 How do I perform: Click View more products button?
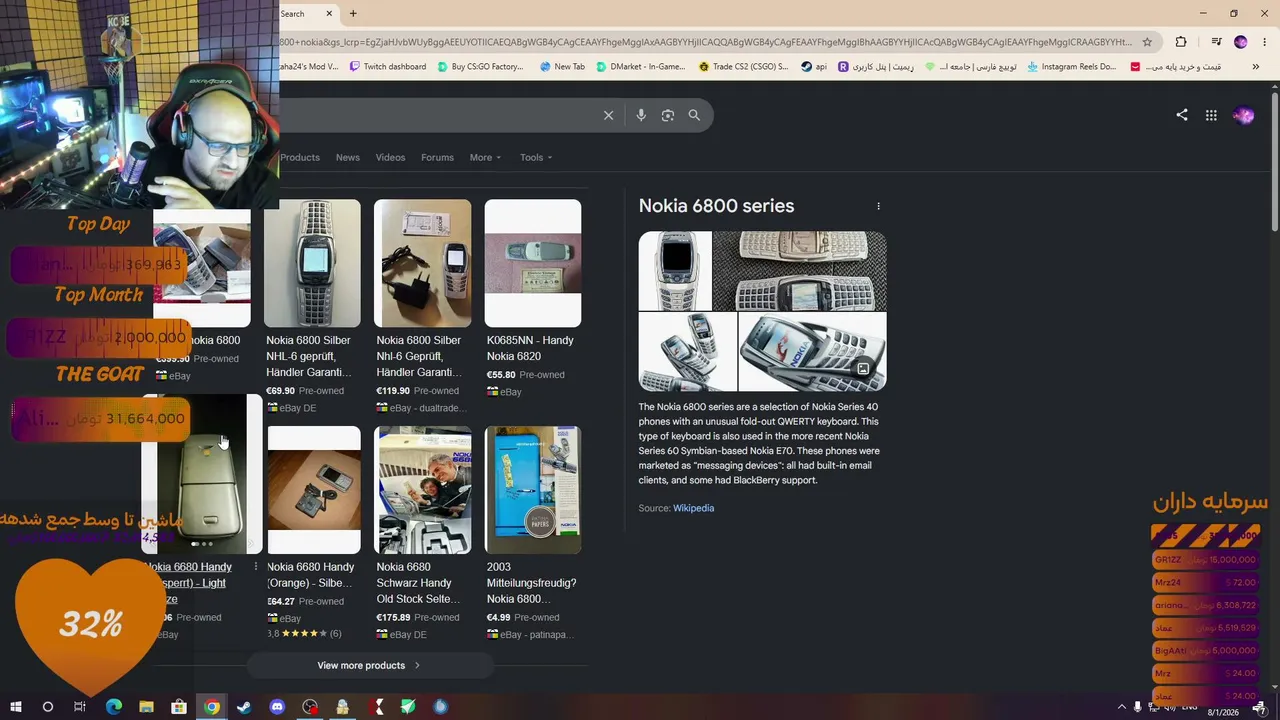(x=369, y=665)
